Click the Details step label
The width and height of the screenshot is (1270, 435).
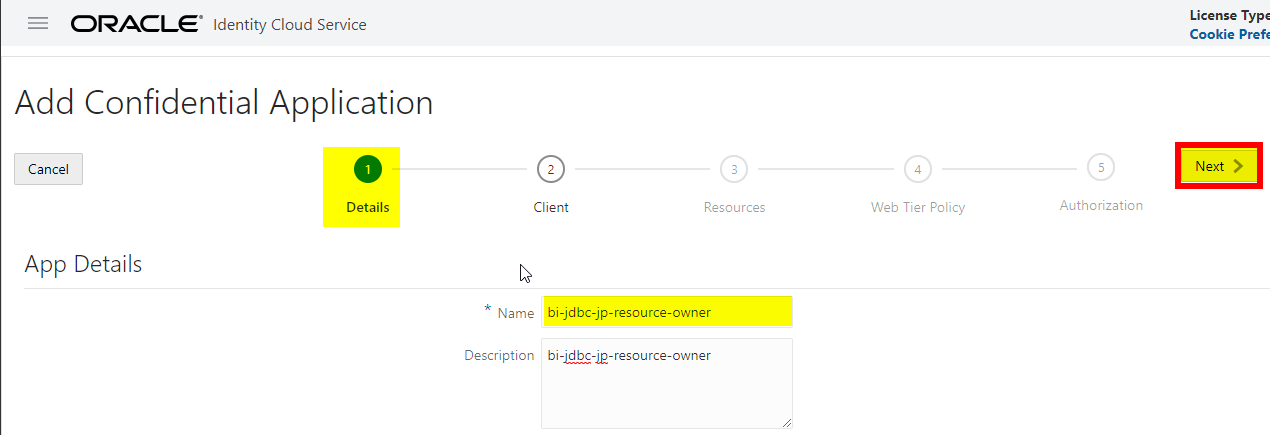(x=367, y=207)
